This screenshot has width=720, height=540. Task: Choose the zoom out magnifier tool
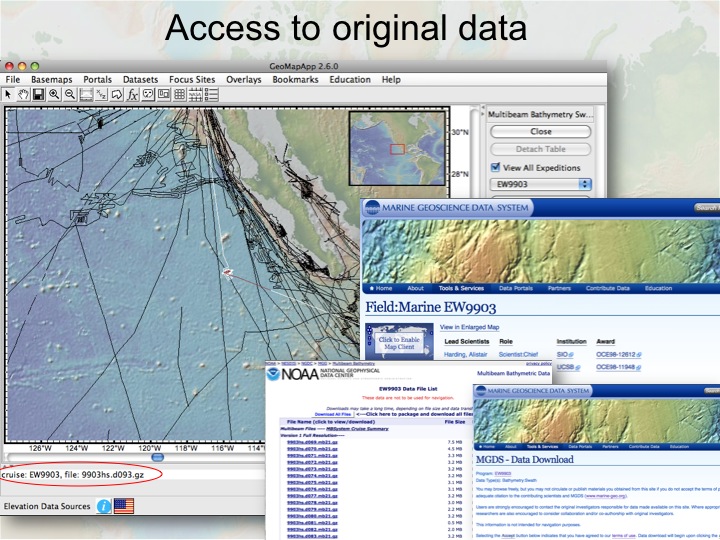[x=70, y=95]
